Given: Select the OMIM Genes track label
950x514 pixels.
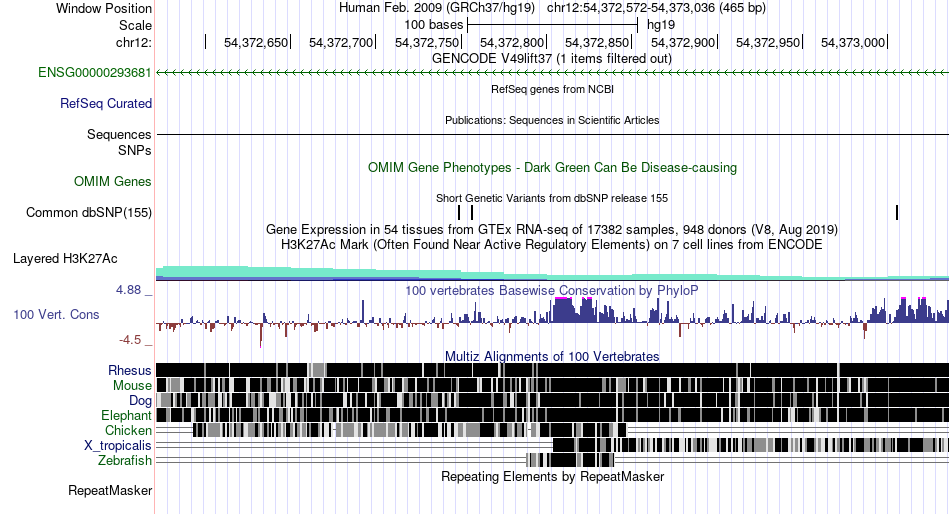Looking at the screenshot, I should 113,181.
